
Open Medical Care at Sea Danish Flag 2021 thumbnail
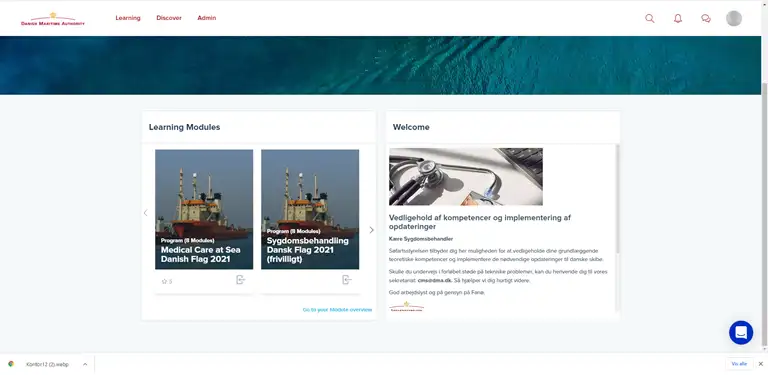click(204, 209)
